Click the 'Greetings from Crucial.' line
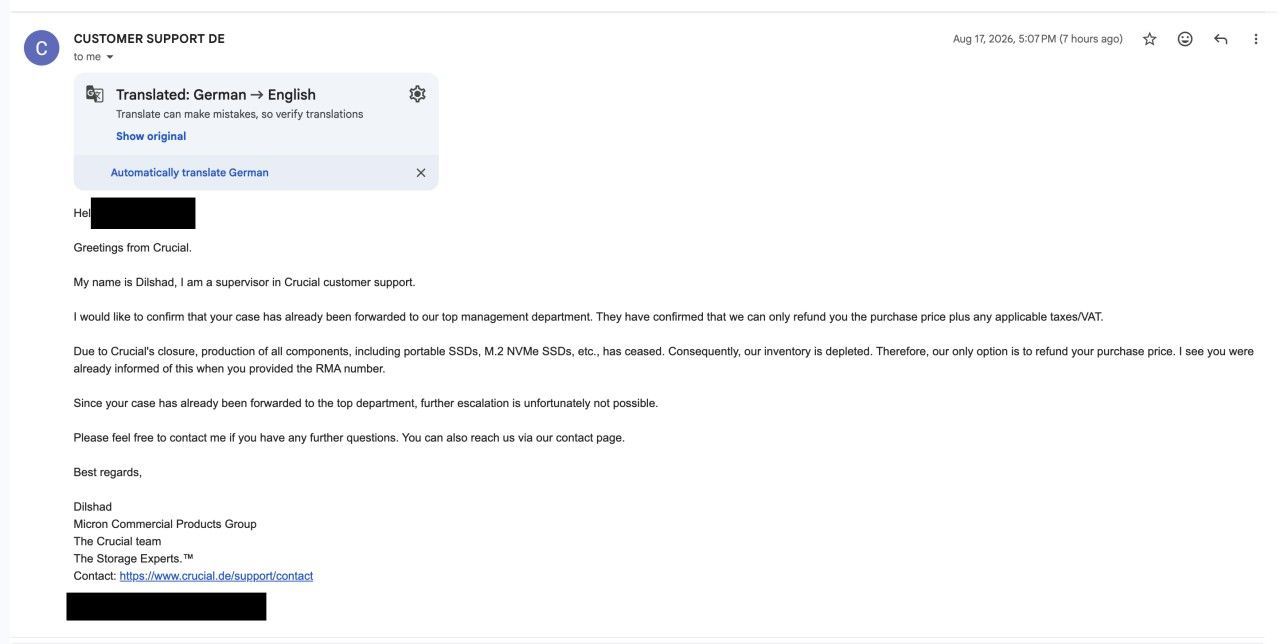 click(132, 247)
